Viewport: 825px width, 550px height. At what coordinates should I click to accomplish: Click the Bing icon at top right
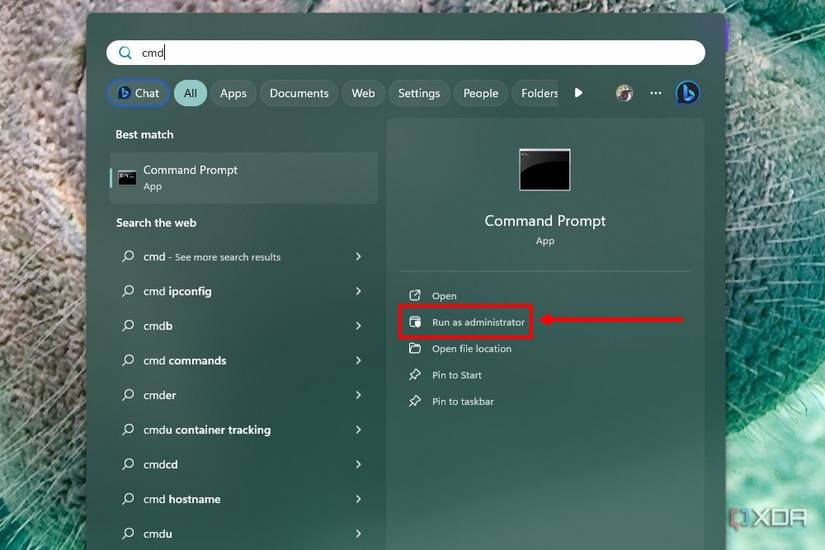point(687,93)
